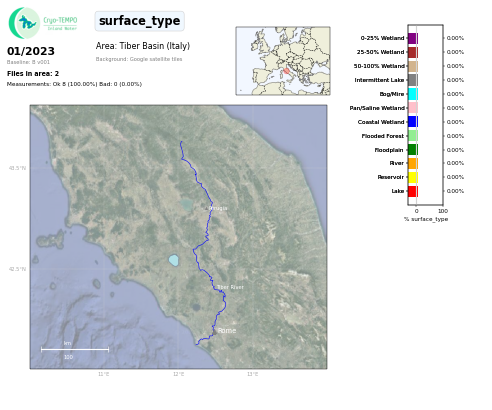Select the yellow Reservoir swatch

click(x=413, y=177)
